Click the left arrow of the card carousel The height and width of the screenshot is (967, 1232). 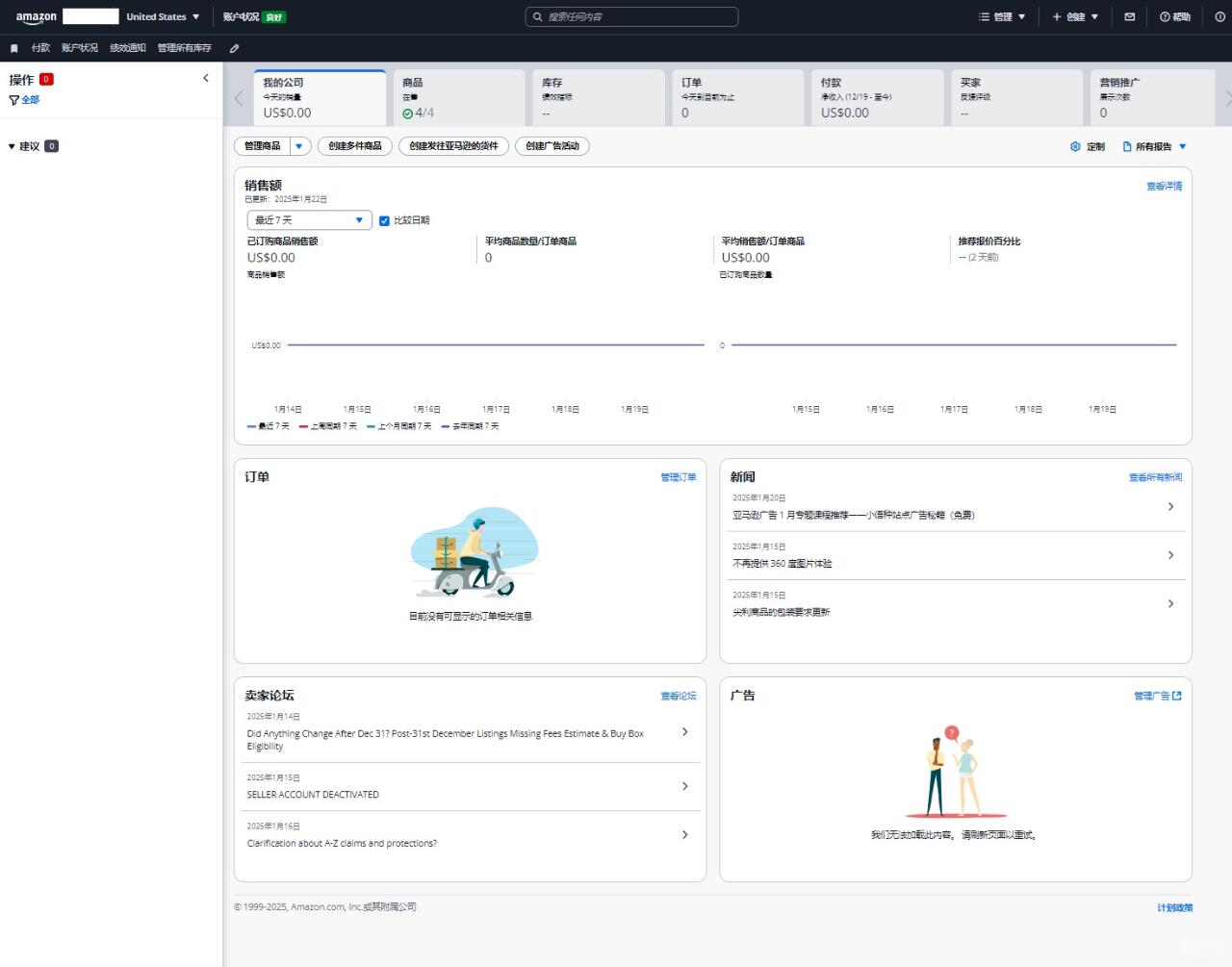[239, 98]
